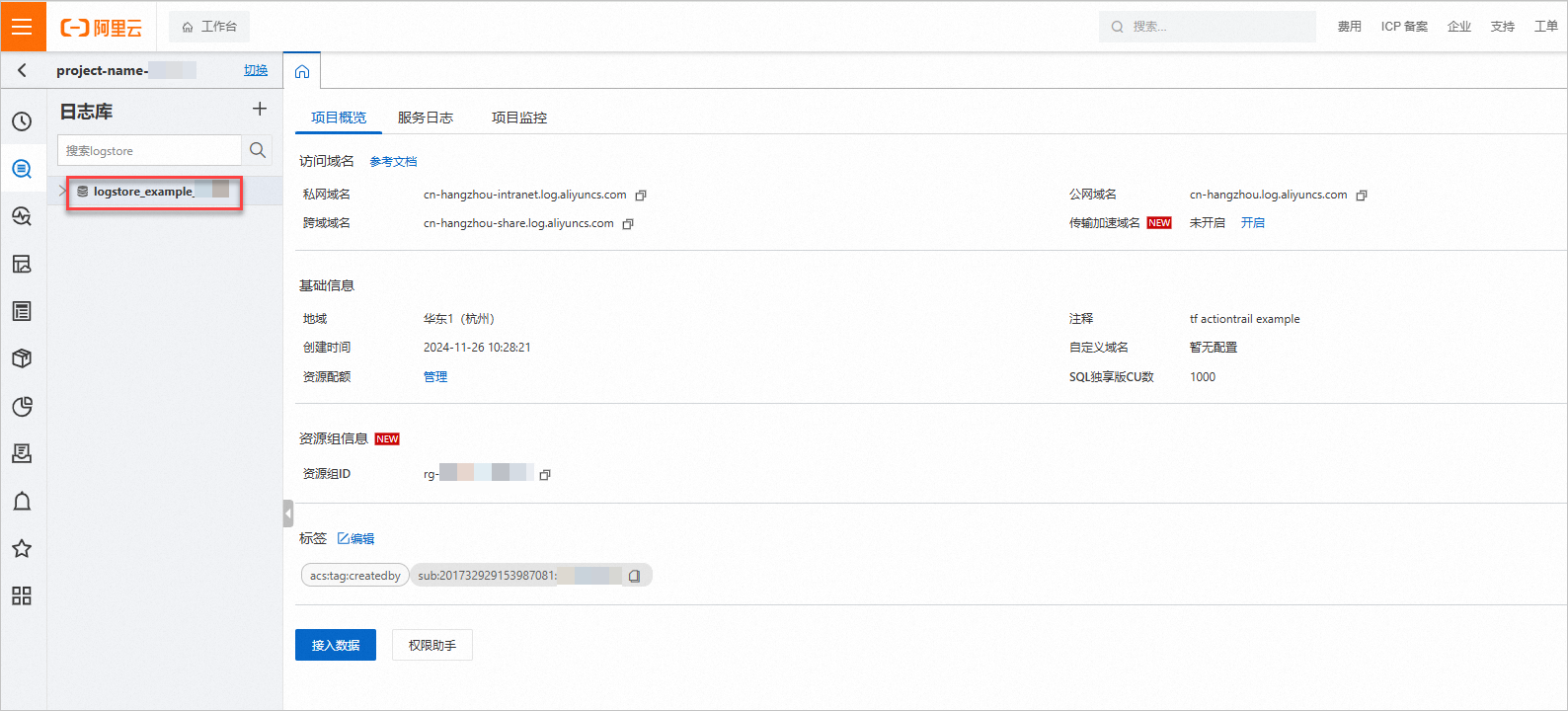Copy the cross-domain cn-hangzhou-share address
This screenshot has width=1568, height=711.
click(x=628, y=224)
